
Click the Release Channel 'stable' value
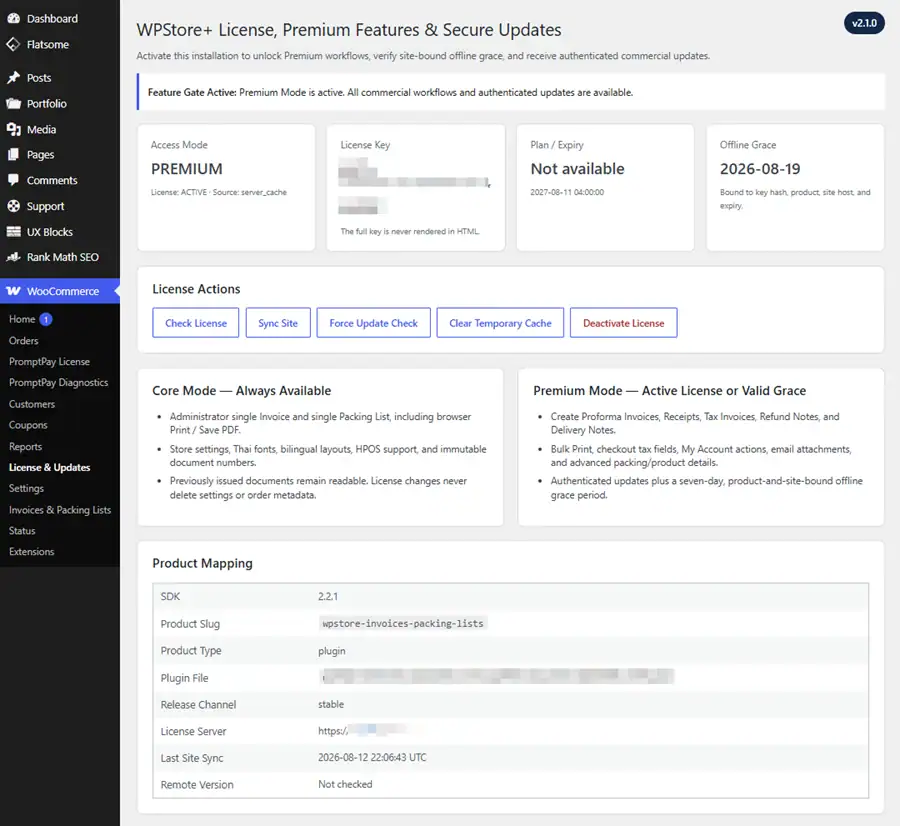click(331, 704)
